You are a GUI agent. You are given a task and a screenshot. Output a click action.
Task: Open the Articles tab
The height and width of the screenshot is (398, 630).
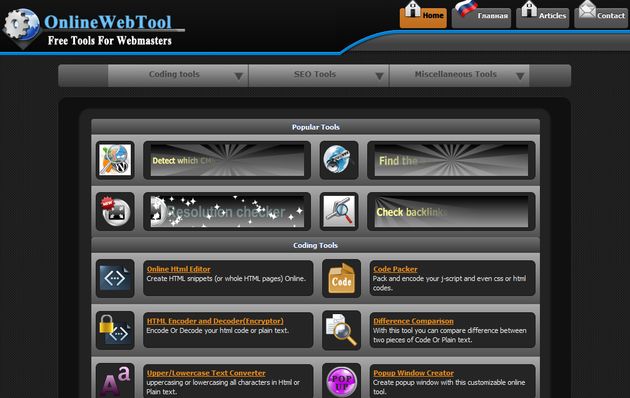pyautogui.click(x=542, y=18)
